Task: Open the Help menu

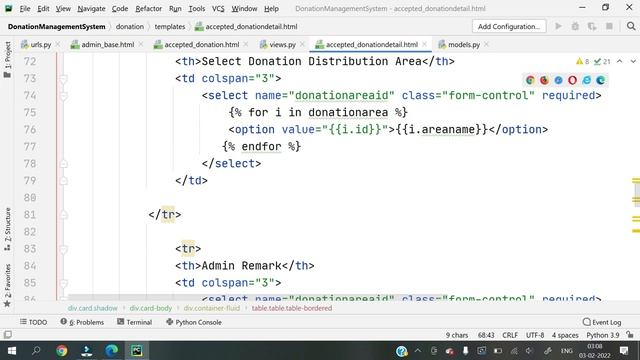Action: coord(271,8)
